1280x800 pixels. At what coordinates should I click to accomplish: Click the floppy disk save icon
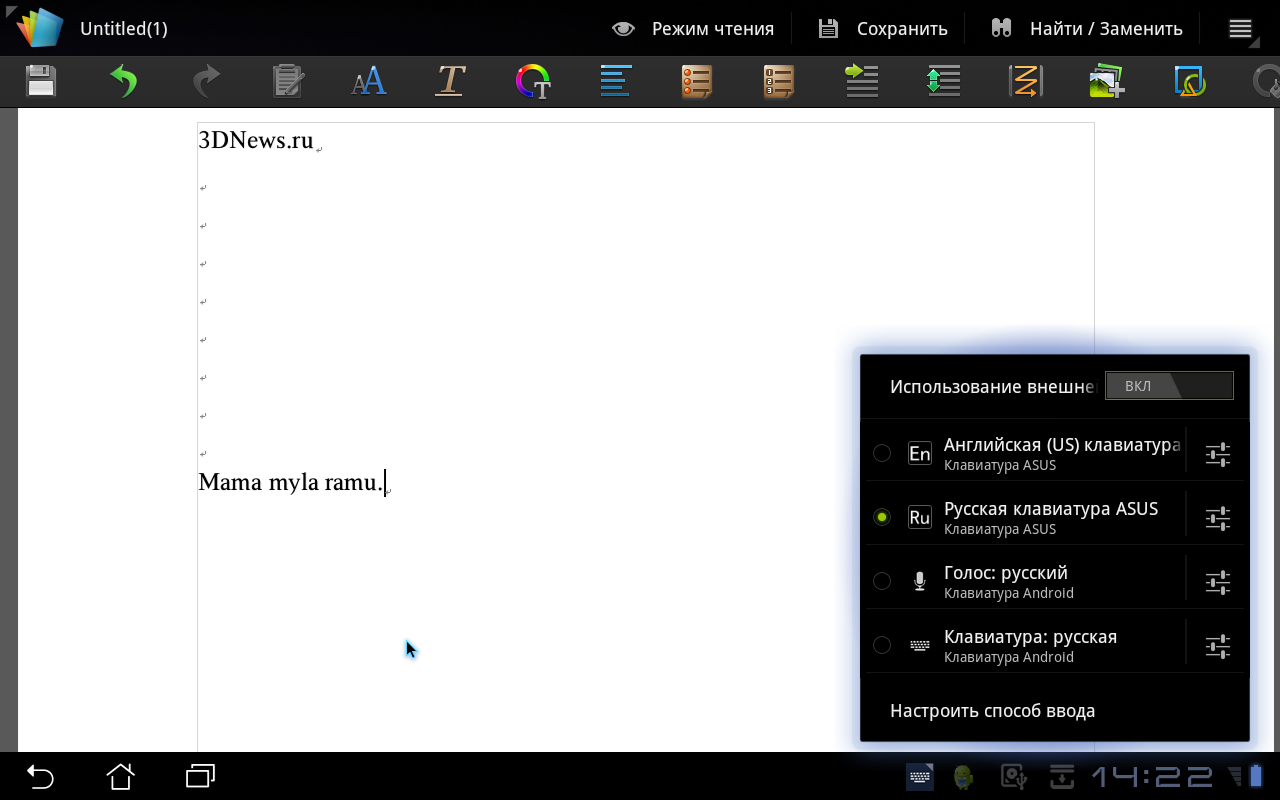pyautogui.click(x=41, y=81)
